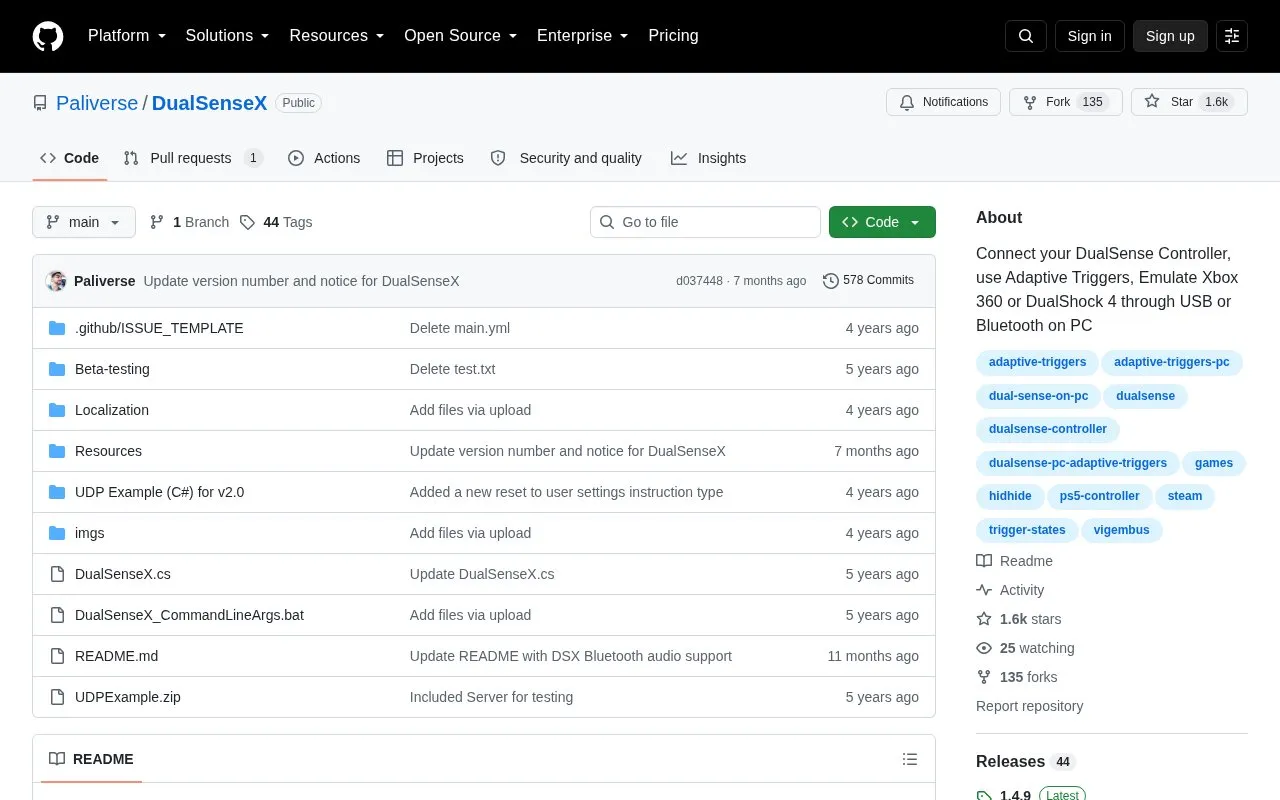The width and height of the screenshot is (1280, 800).
Task: Click the Notifications bell button
Action: coord(943,102)
